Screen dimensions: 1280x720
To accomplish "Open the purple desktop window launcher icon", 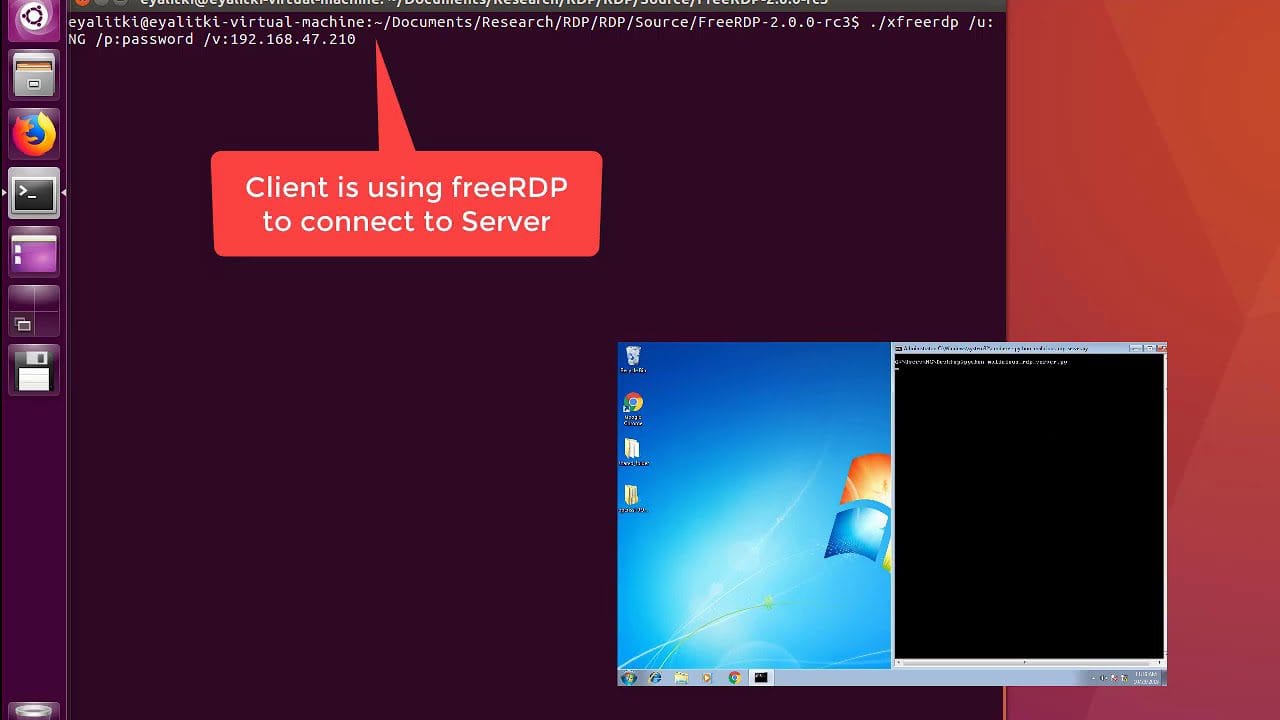I will [x=34, y=252].
